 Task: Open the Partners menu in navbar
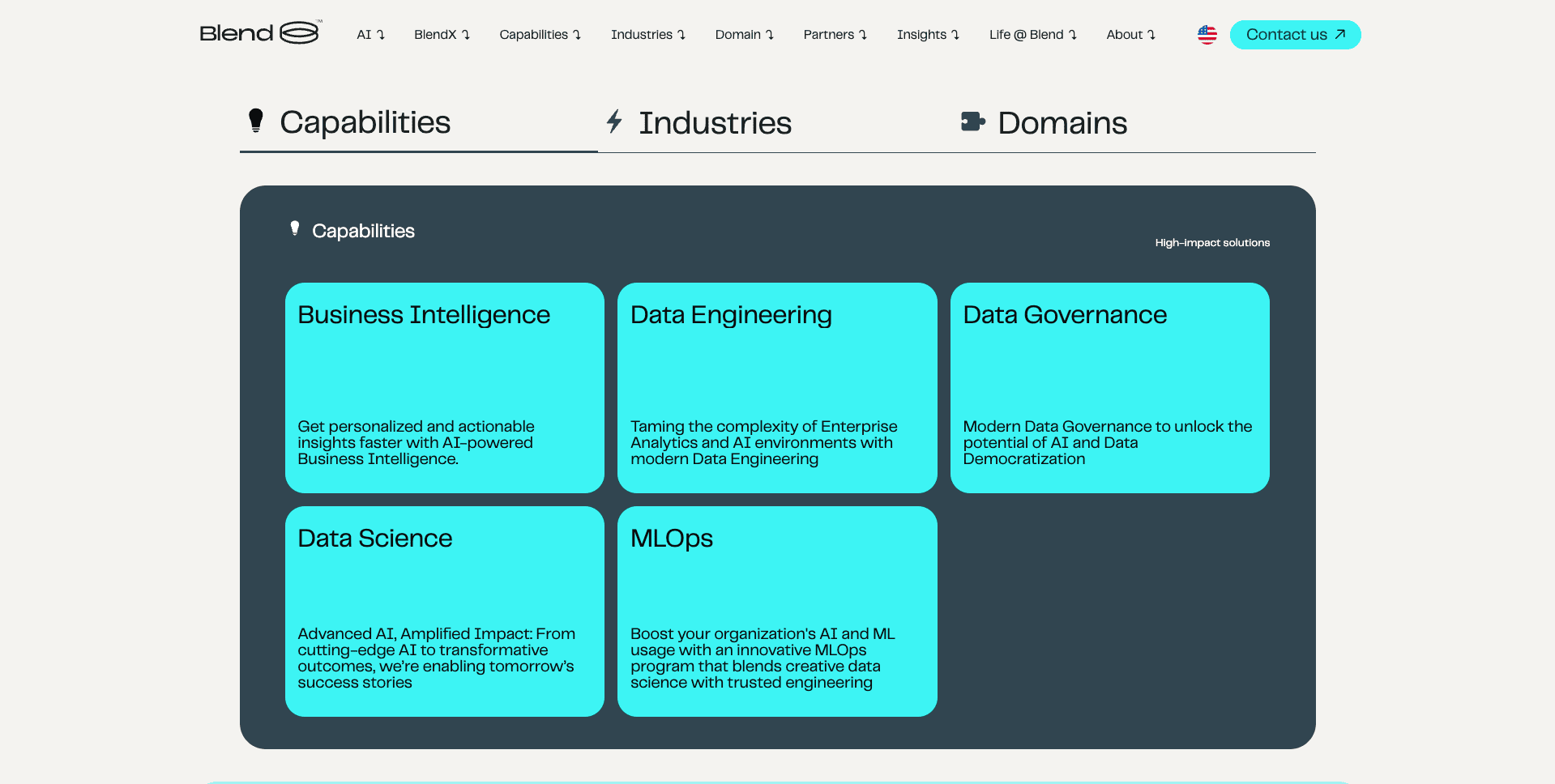tap(835, 35)
